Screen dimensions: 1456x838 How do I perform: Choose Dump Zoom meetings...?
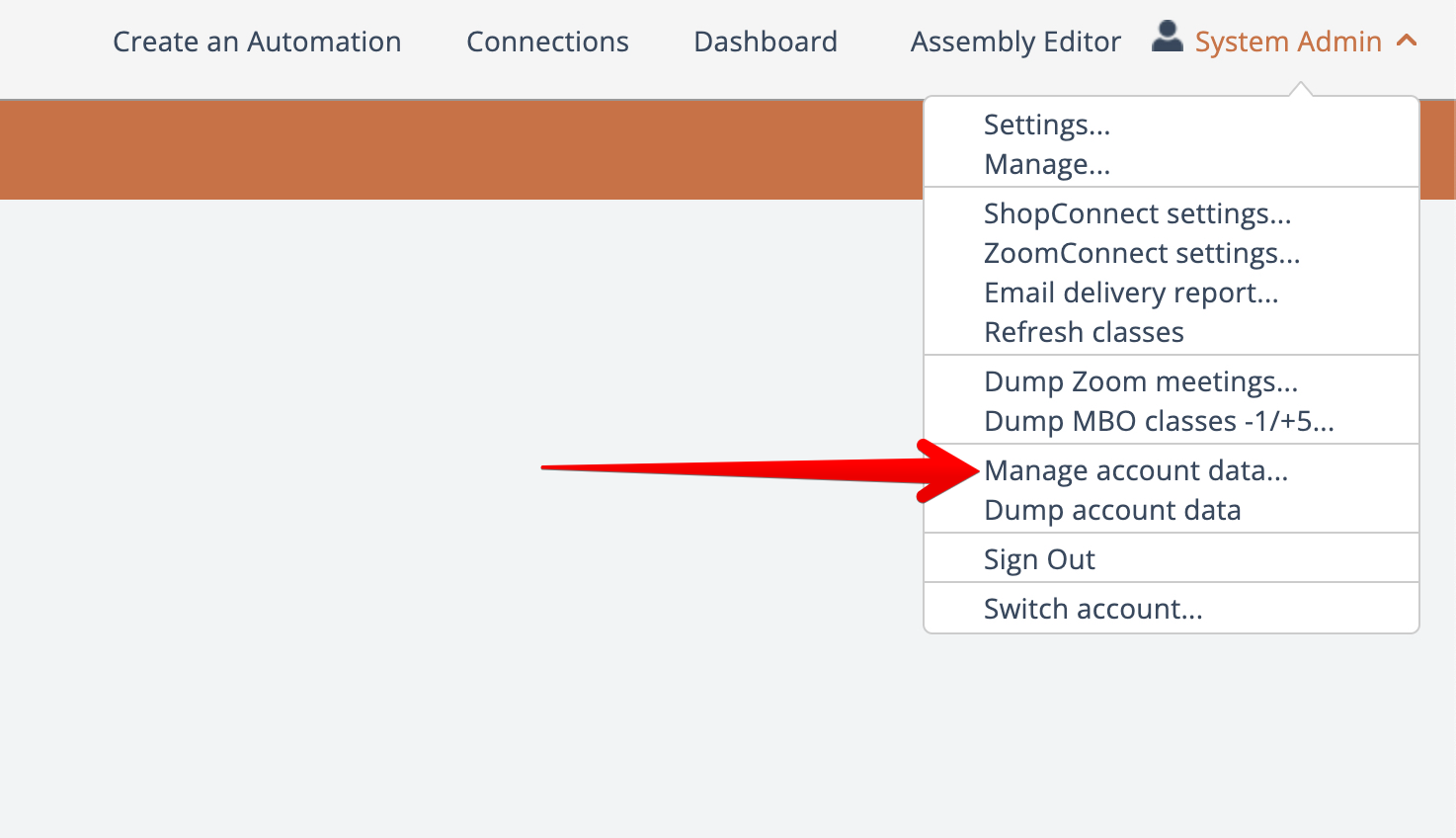point(1141,382)
